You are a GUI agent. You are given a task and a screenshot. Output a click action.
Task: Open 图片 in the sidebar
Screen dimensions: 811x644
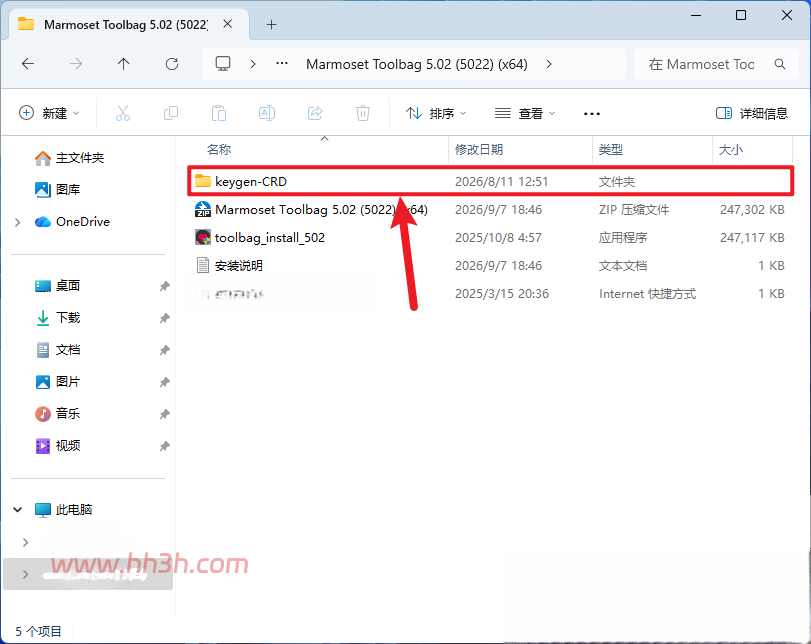(x=57, y=382)
